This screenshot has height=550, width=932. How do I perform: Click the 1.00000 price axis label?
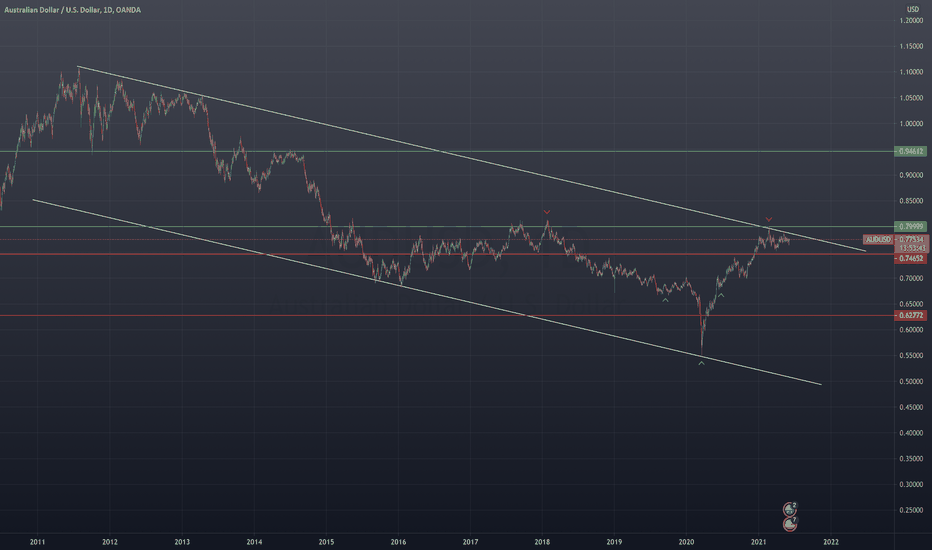(x=911, y=124)
